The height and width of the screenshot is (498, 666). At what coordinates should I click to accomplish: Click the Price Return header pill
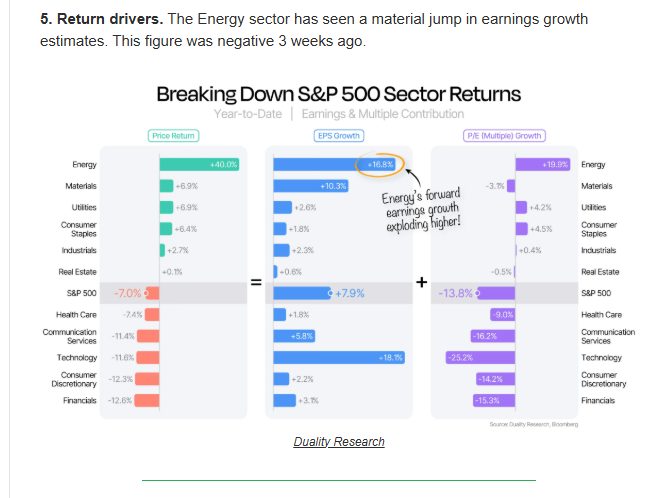pos(173,136)
